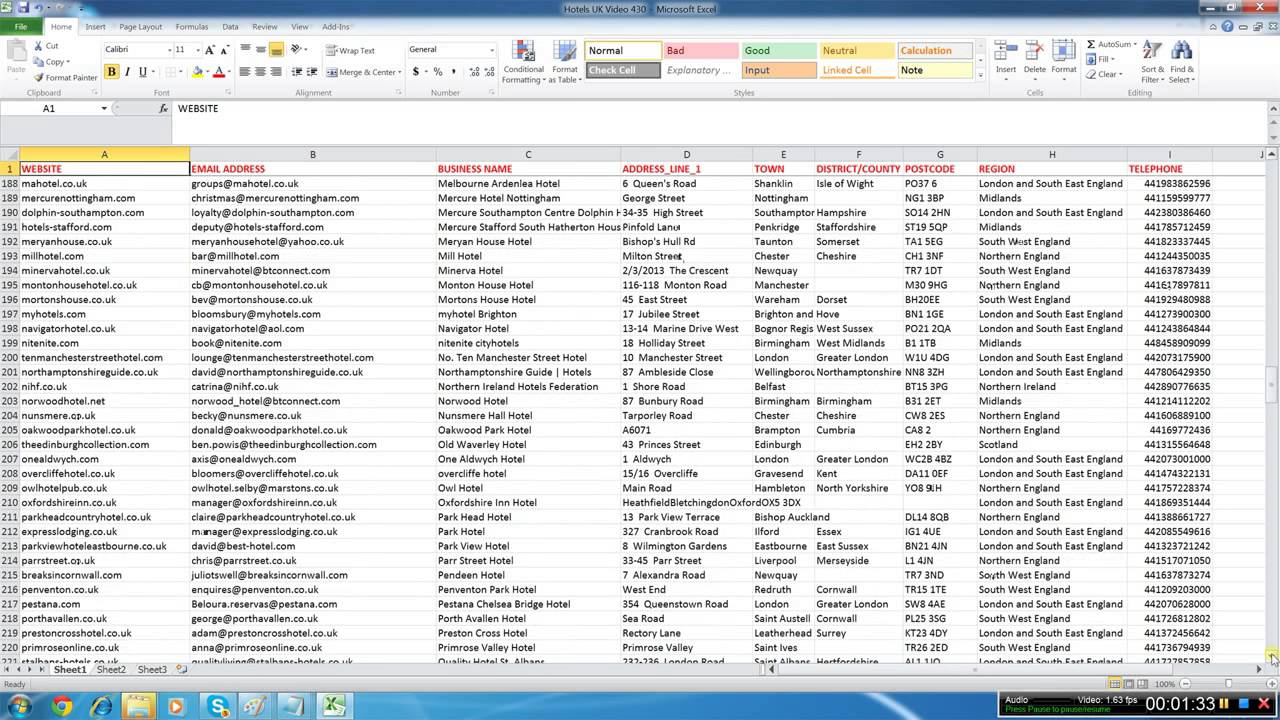Viewport: 1280px width, 720px height.
Task: Apply Accounting Number Format dollar icon
Action: click(x=414, y=72)
